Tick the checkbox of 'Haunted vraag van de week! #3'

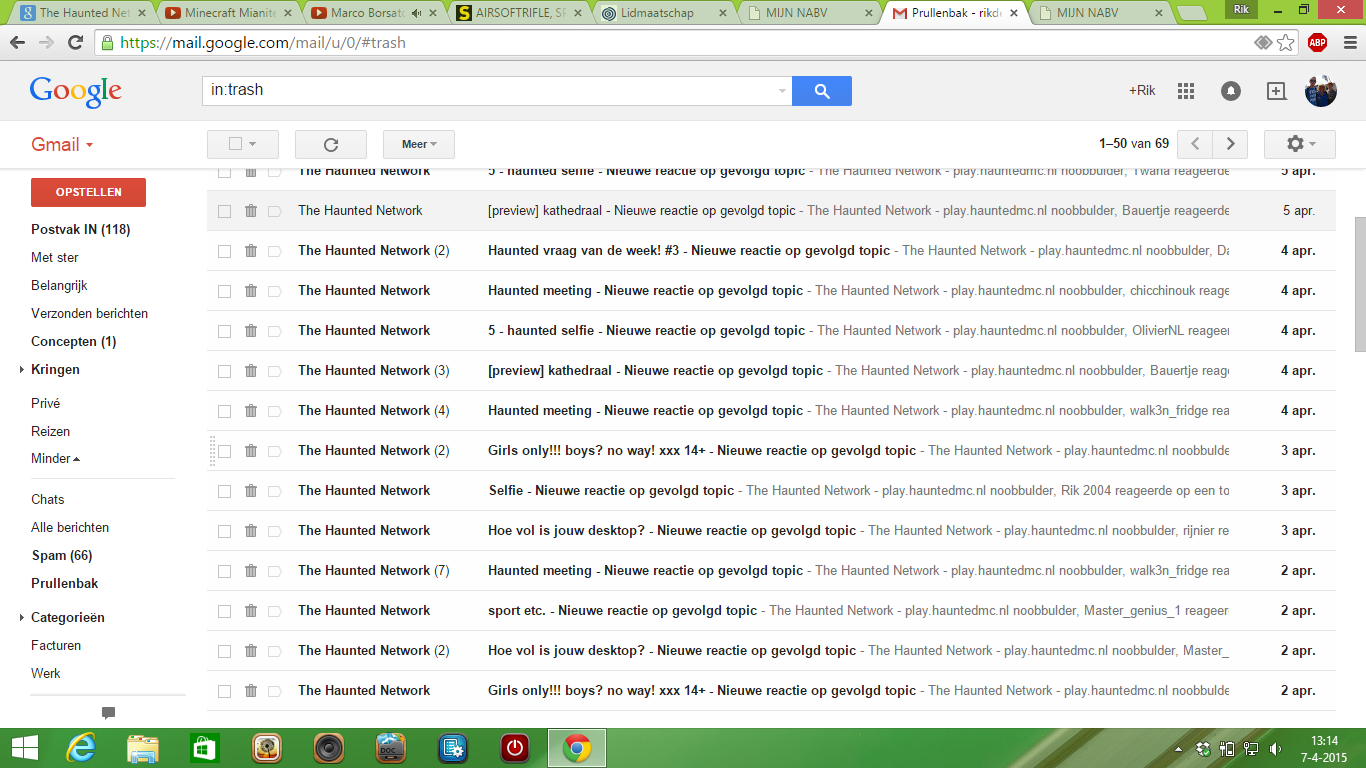224,251
